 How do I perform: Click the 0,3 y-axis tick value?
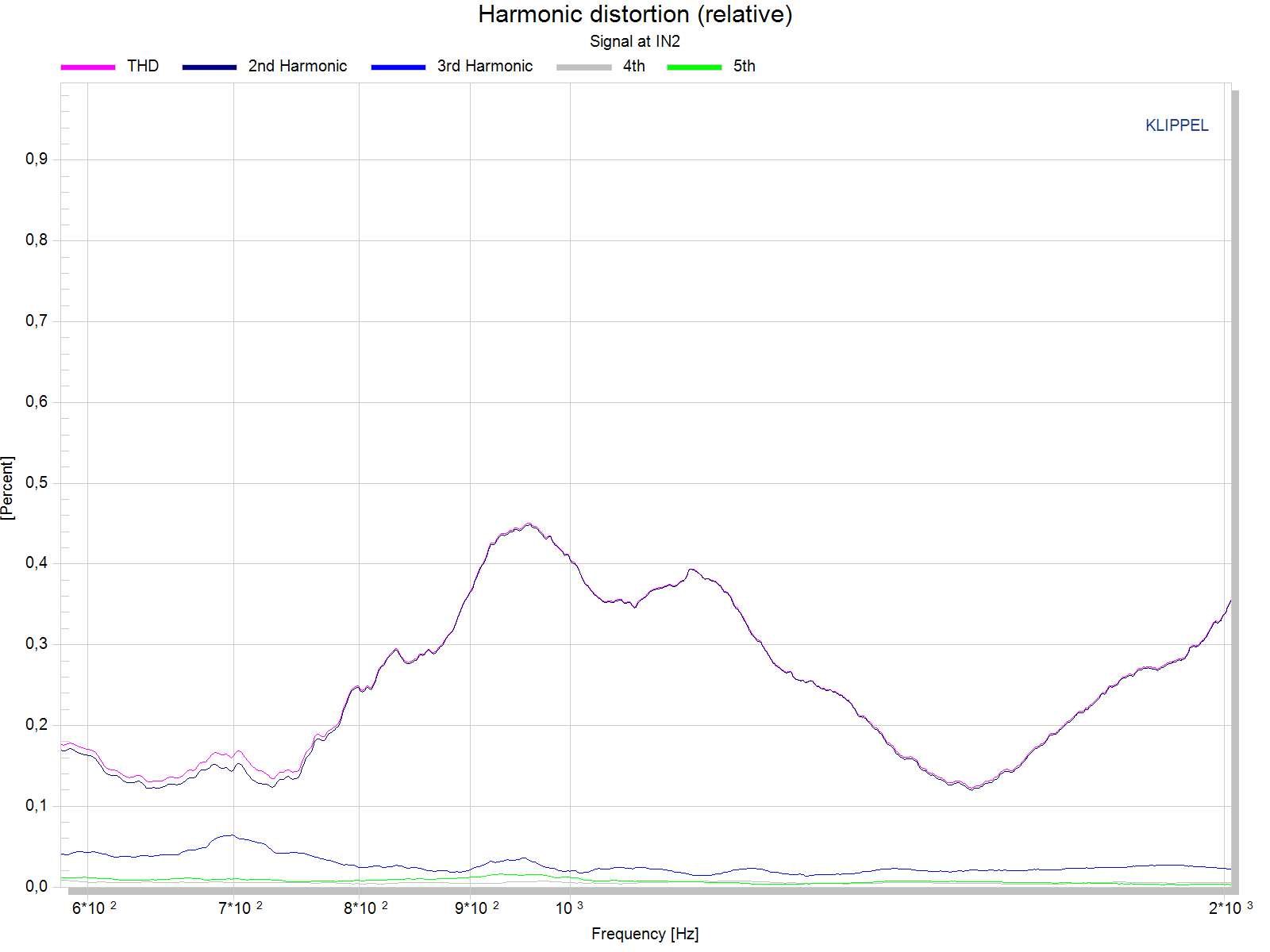click(x=37, y=643)
